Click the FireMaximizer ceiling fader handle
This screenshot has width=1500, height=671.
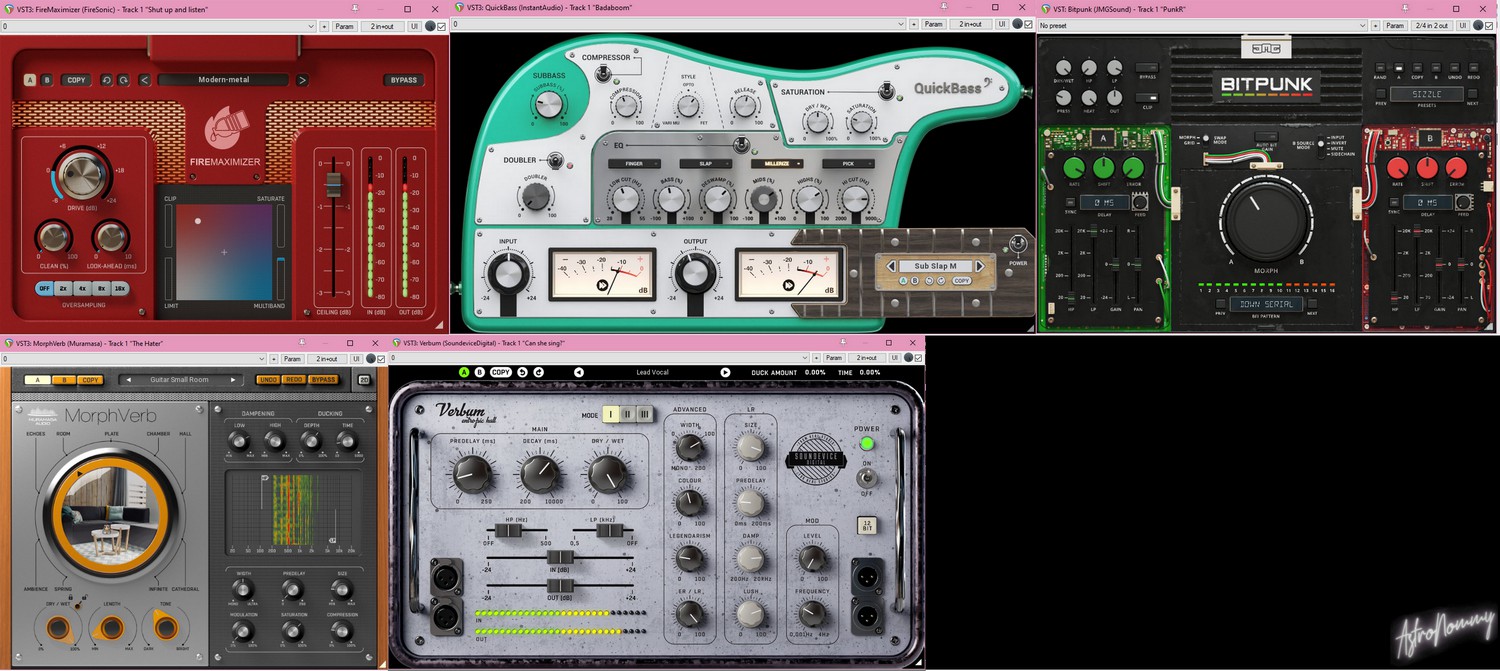(334, 185)
